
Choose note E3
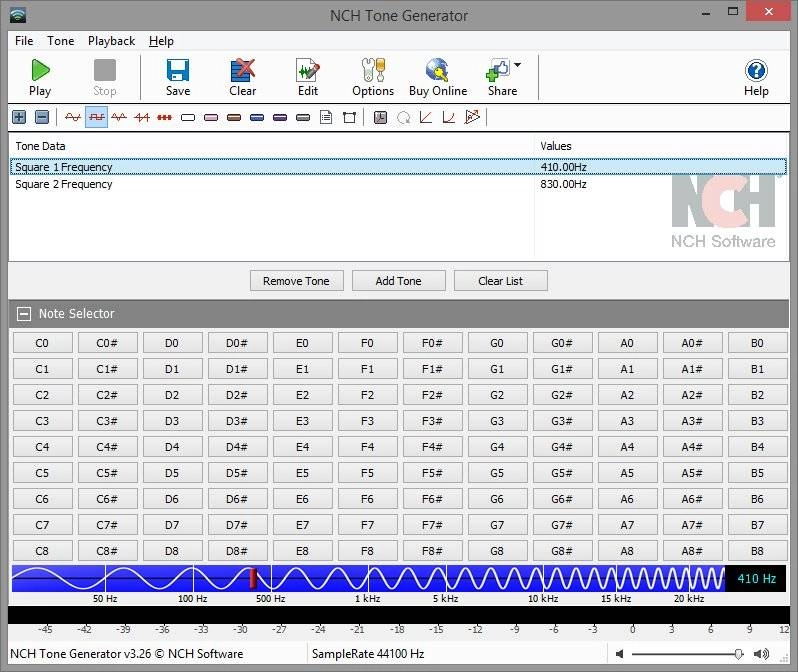point(302,421)
